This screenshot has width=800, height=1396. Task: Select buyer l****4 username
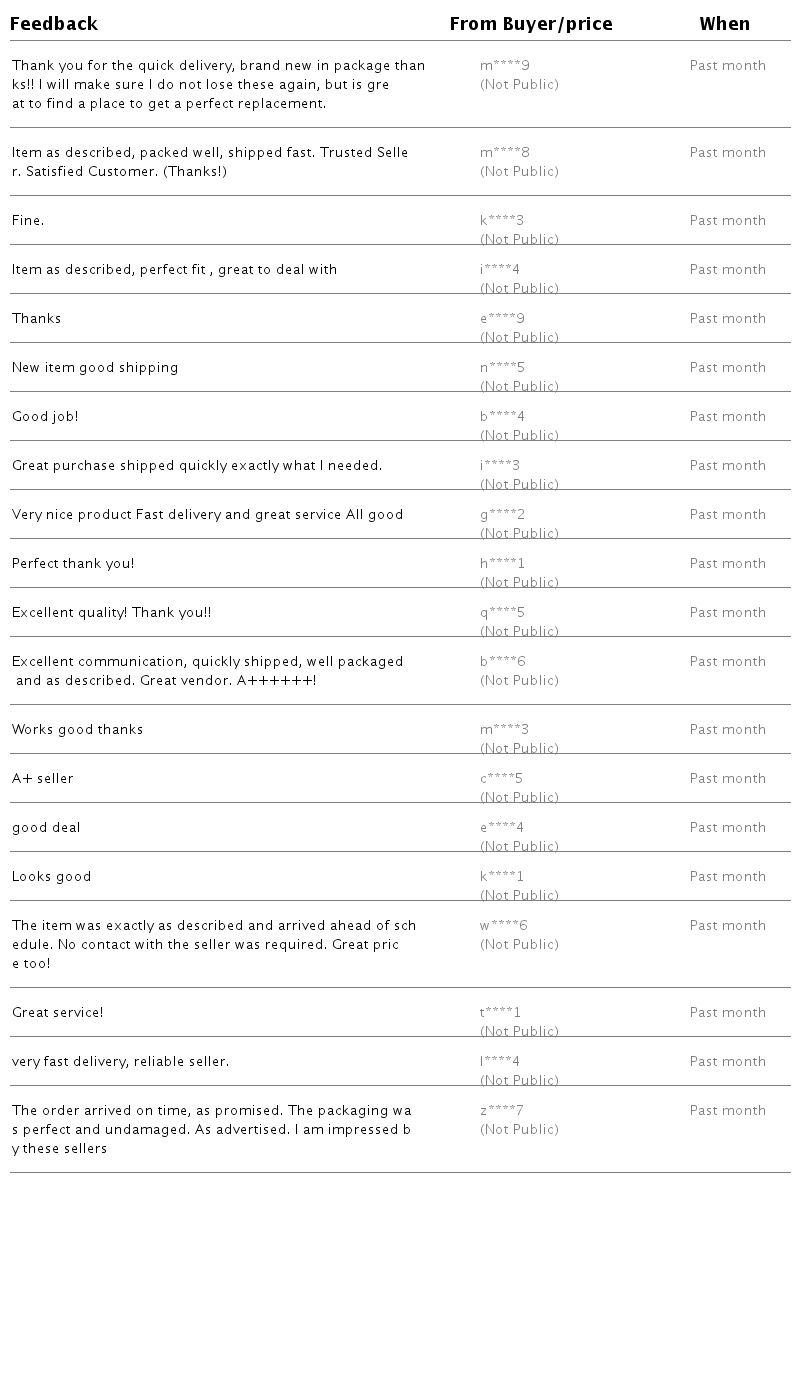point(500,1062)
